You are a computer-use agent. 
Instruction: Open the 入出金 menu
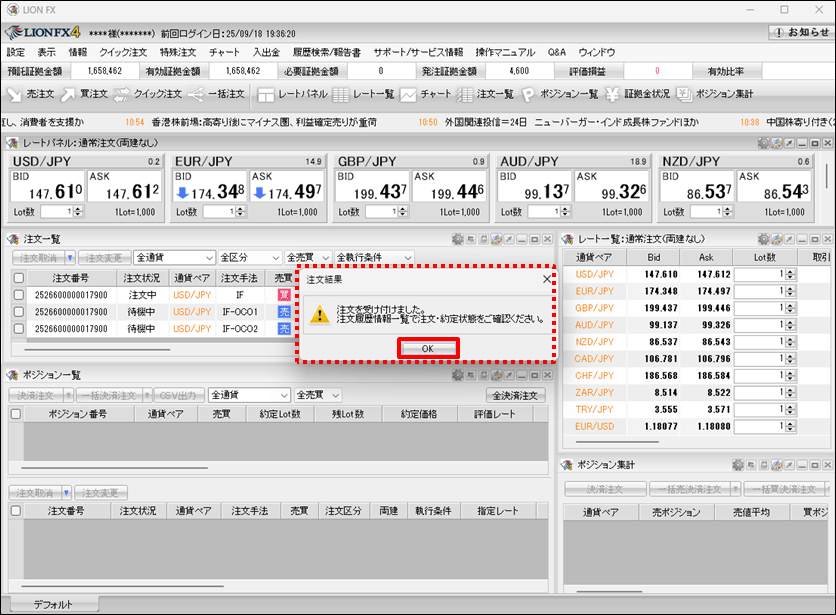point(266,52)
